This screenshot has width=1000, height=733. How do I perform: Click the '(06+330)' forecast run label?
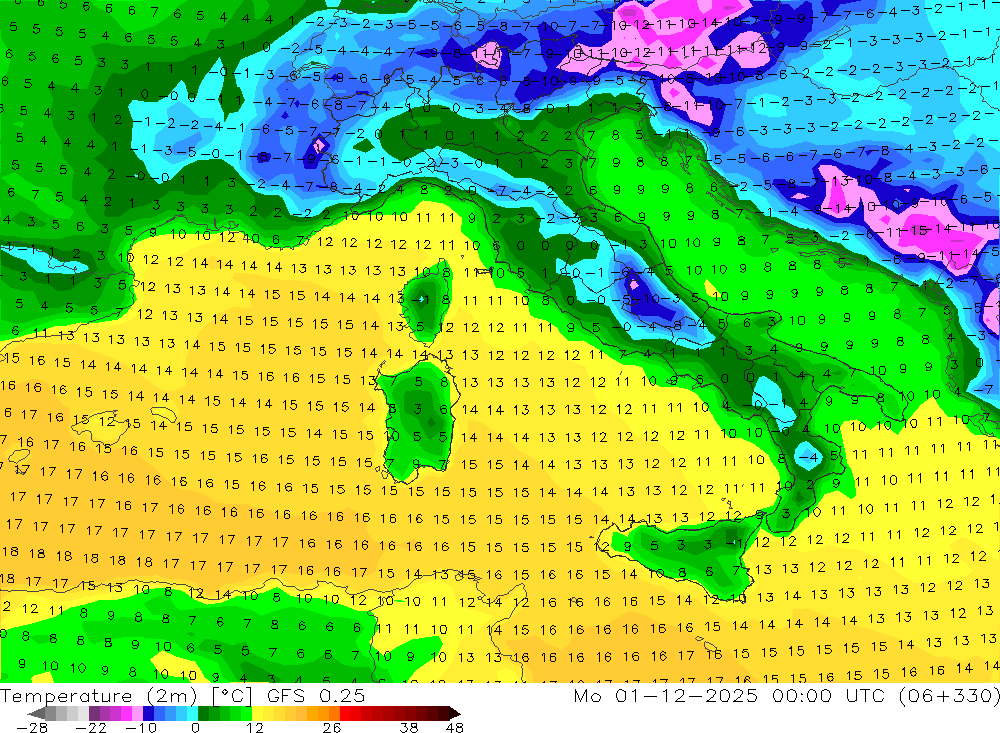pos(950,695)
